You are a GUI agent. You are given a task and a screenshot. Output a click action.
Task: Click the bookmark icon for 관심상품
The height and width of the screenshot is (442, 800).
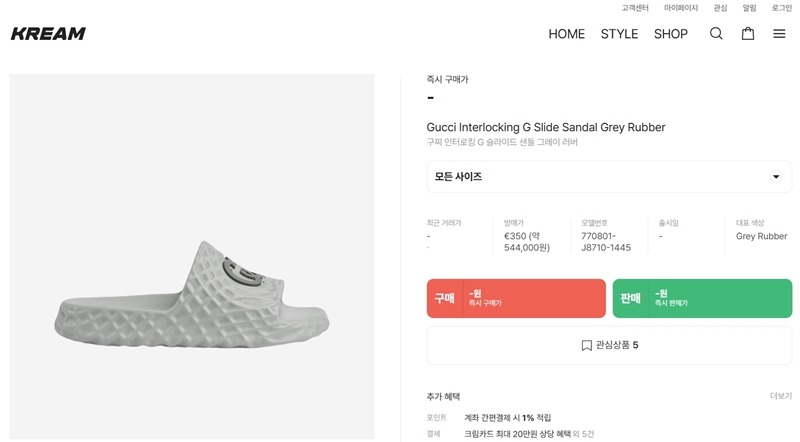coord(587,346)
